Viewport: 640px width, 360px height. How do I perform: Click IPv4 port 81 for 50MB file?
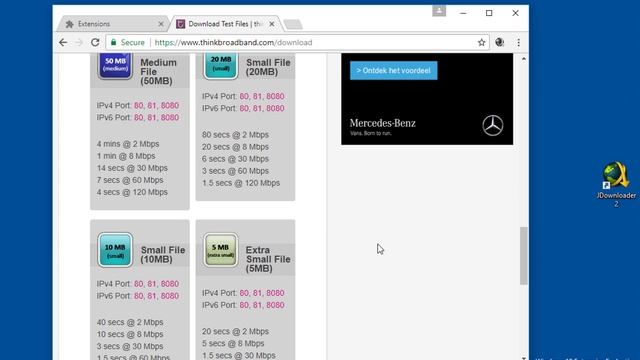point(152,105)
